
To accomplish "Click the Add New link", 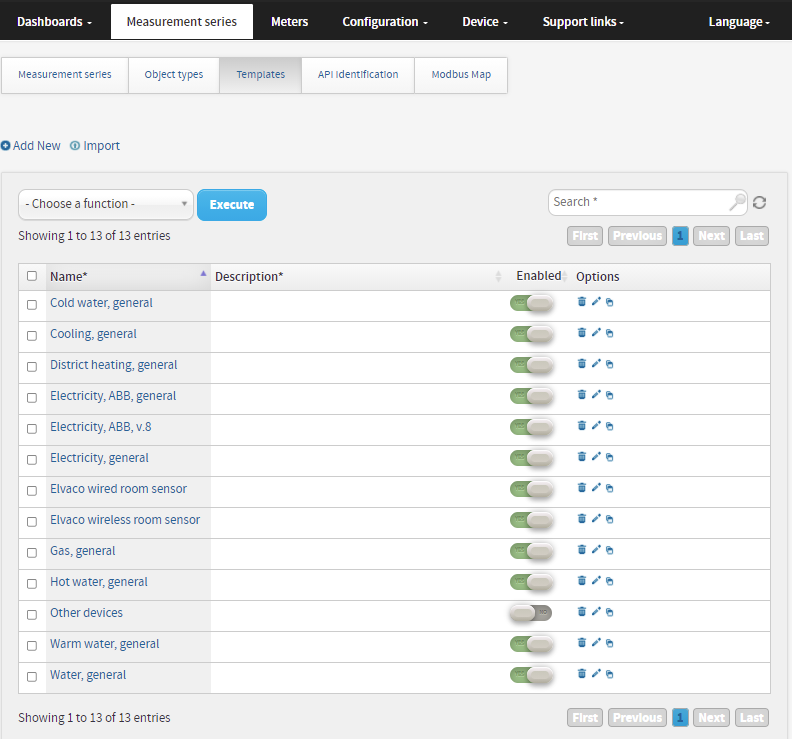I will [31, 145].
